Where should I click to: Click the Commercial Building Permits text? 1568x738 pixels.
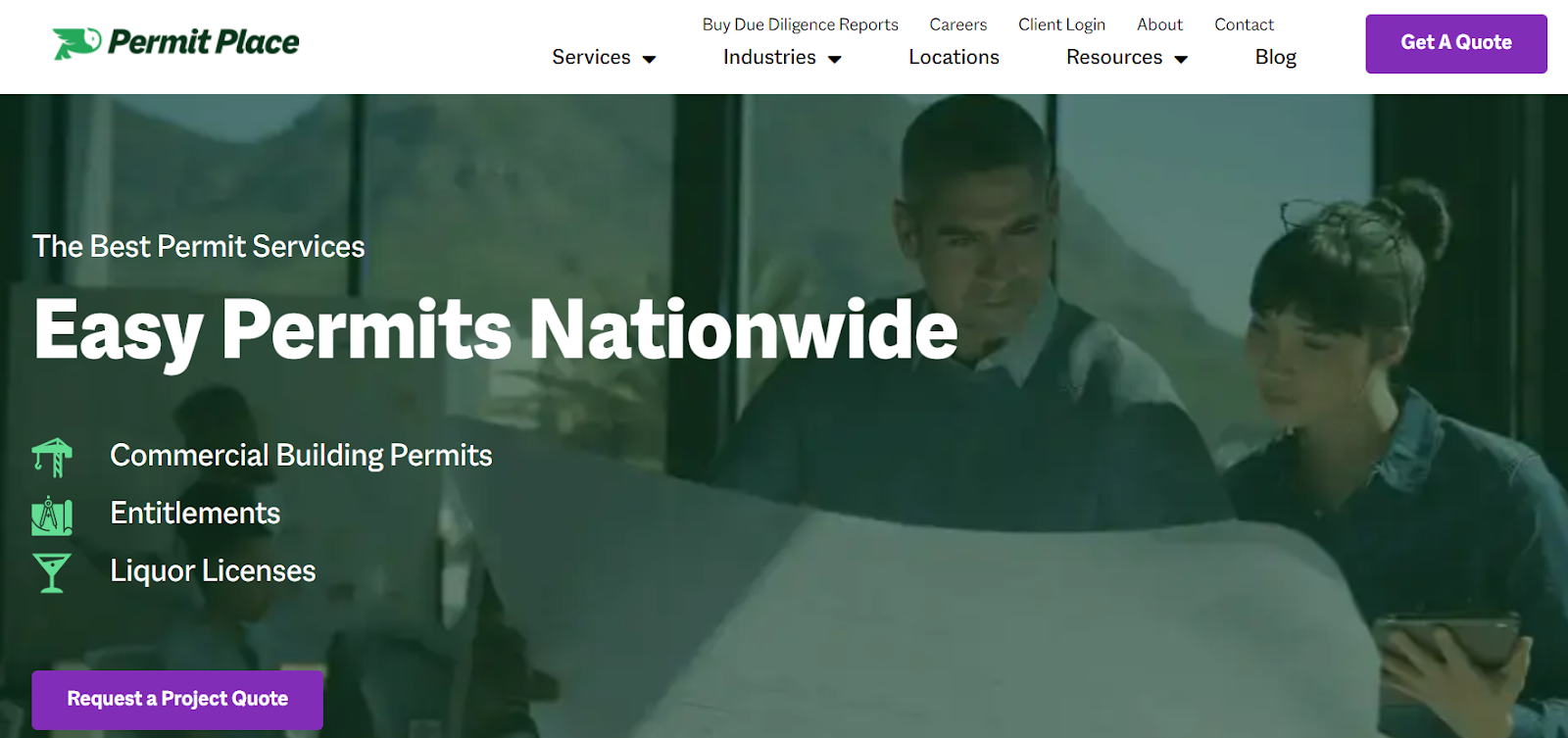[301, 456]
